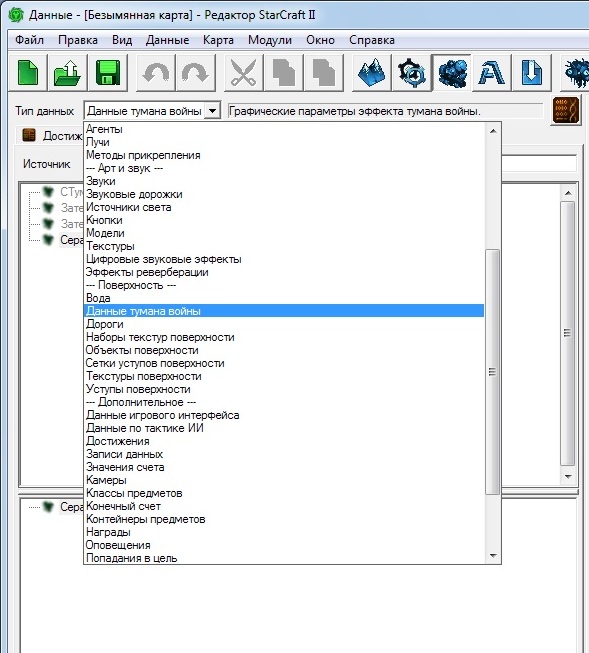The image size is (589, 653).
Task: Select Данные по тактике ИИ entry
Action: pos(284,428)
